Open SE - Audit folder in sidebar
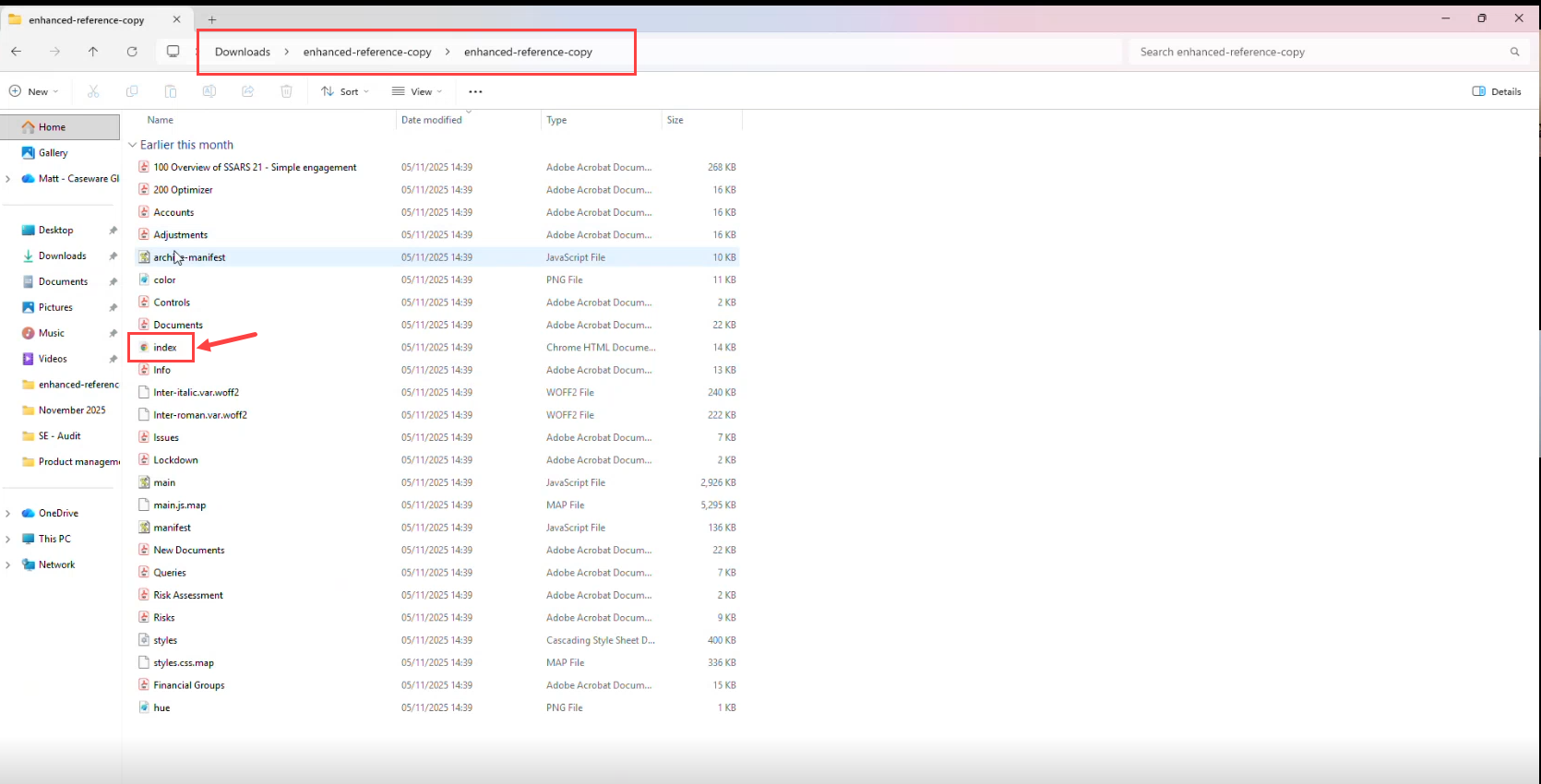This screenshot has height=784, width=1541. (x=60, y=436)
